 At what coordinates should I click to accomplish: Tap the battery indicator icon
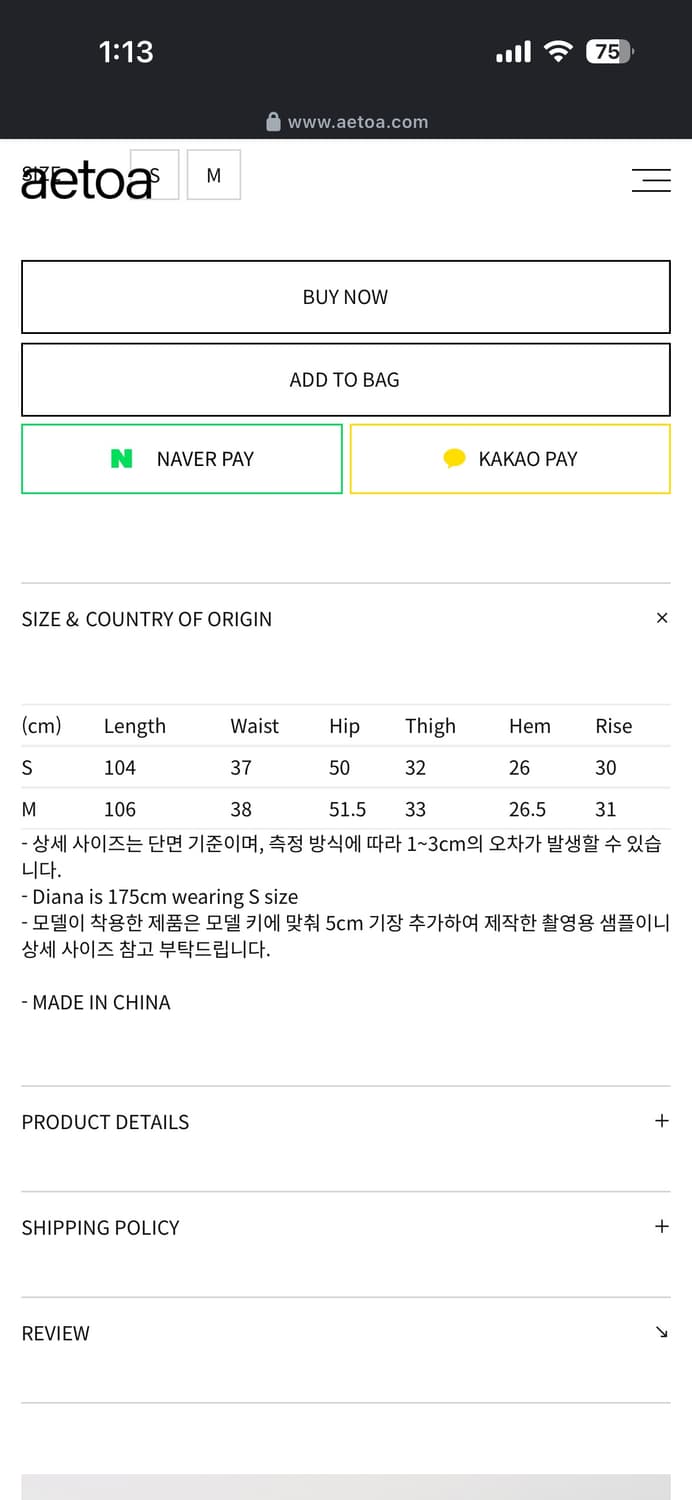click(608, 50)
